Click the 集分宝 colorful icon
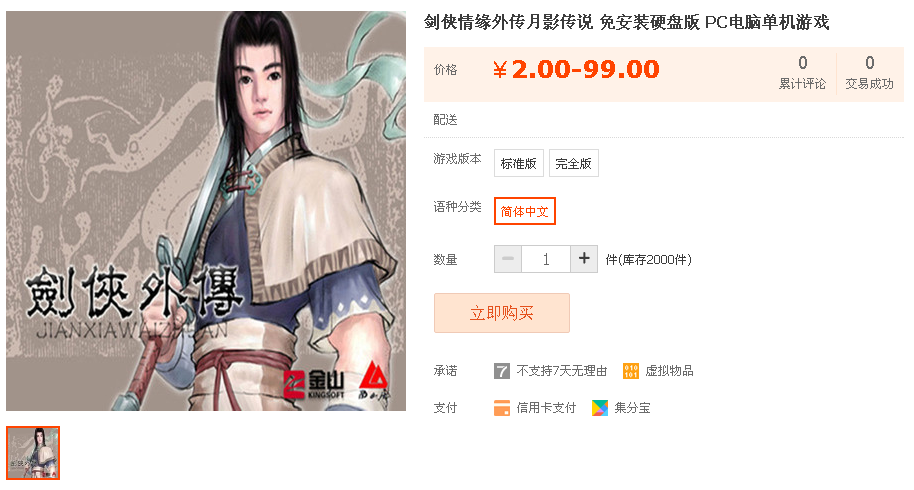Viewport: 914px width, 490px height. (x=600, y=408)
